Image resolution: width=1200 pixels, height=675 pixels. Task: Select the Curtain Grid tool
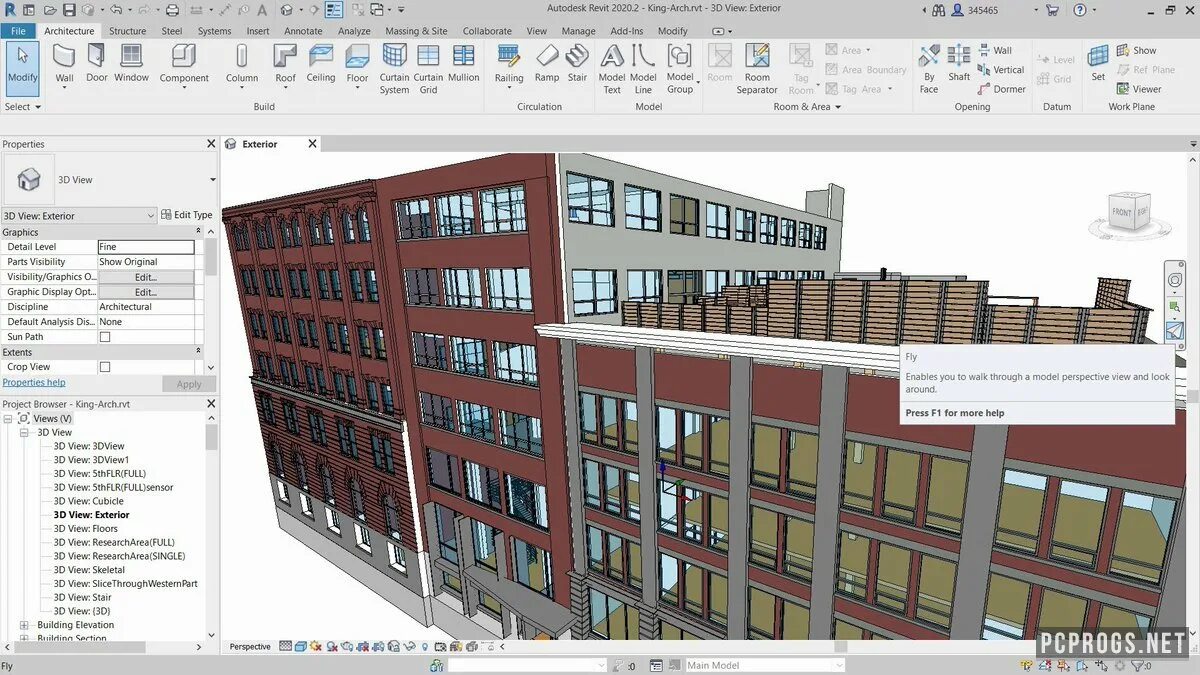click(428, 69)
